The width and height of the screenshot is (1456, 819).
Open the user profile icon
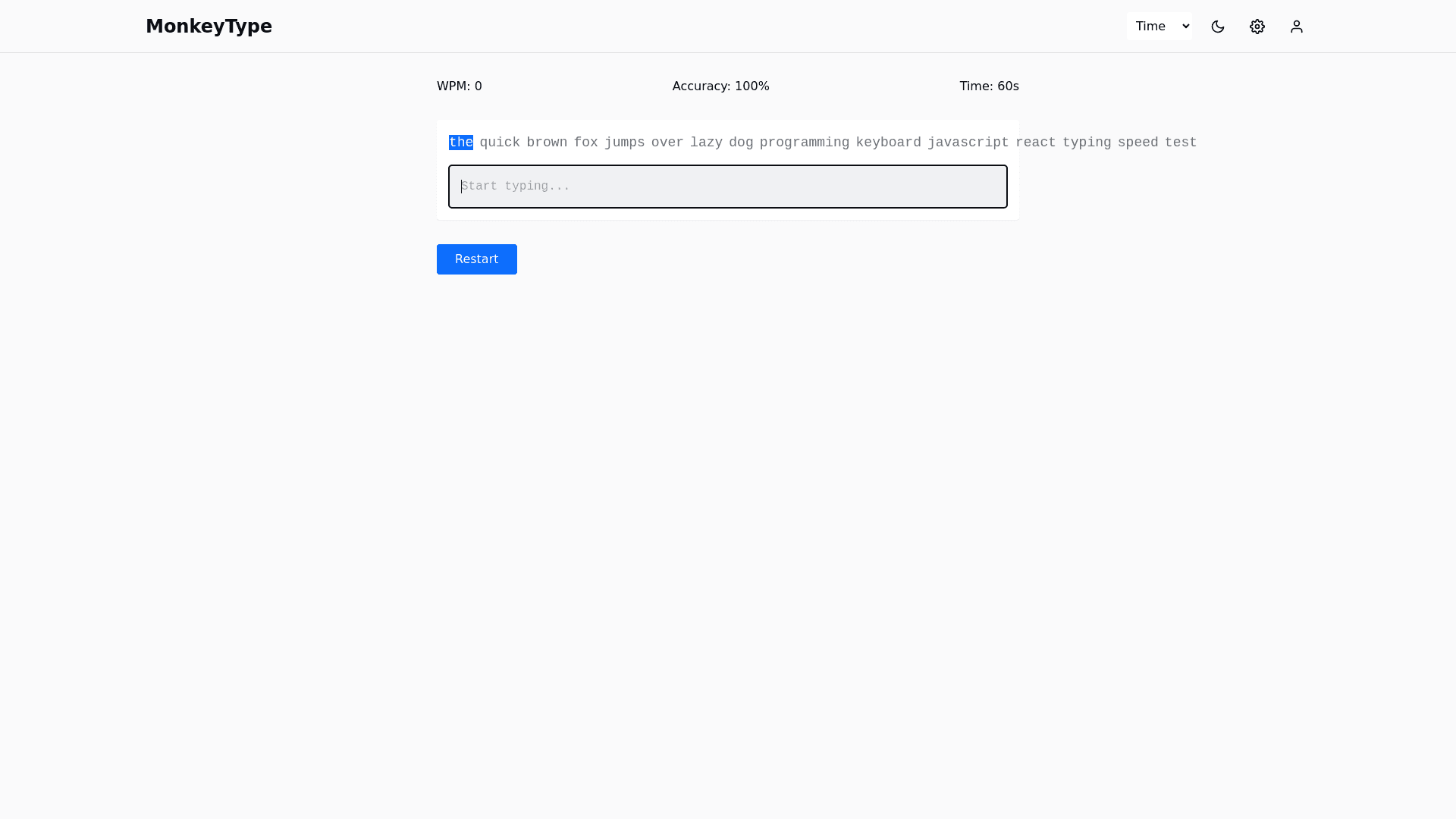tap(1297, 27)
